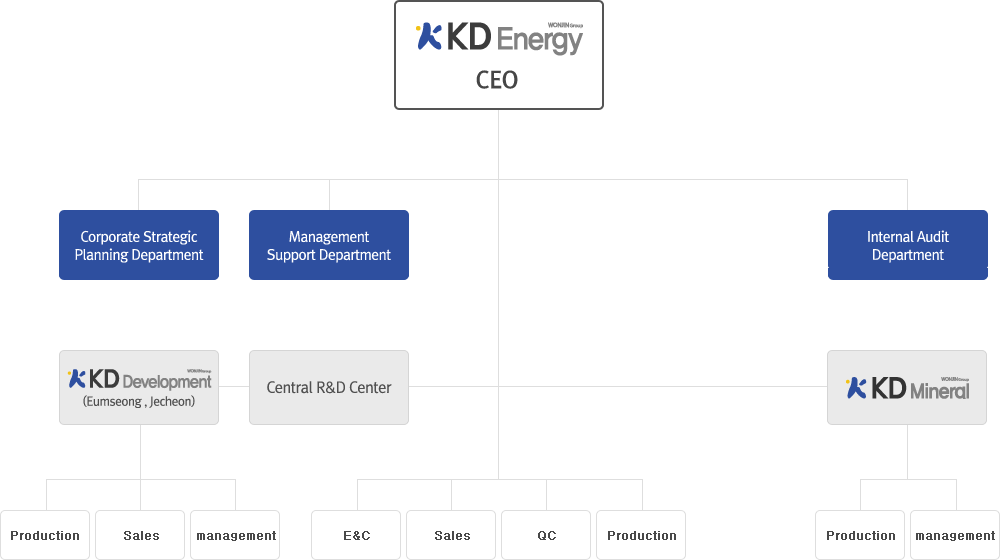The height and width of the screenshot is (560, 1000).
Task: Click Production under KD Development
Action: pos(45,535)
